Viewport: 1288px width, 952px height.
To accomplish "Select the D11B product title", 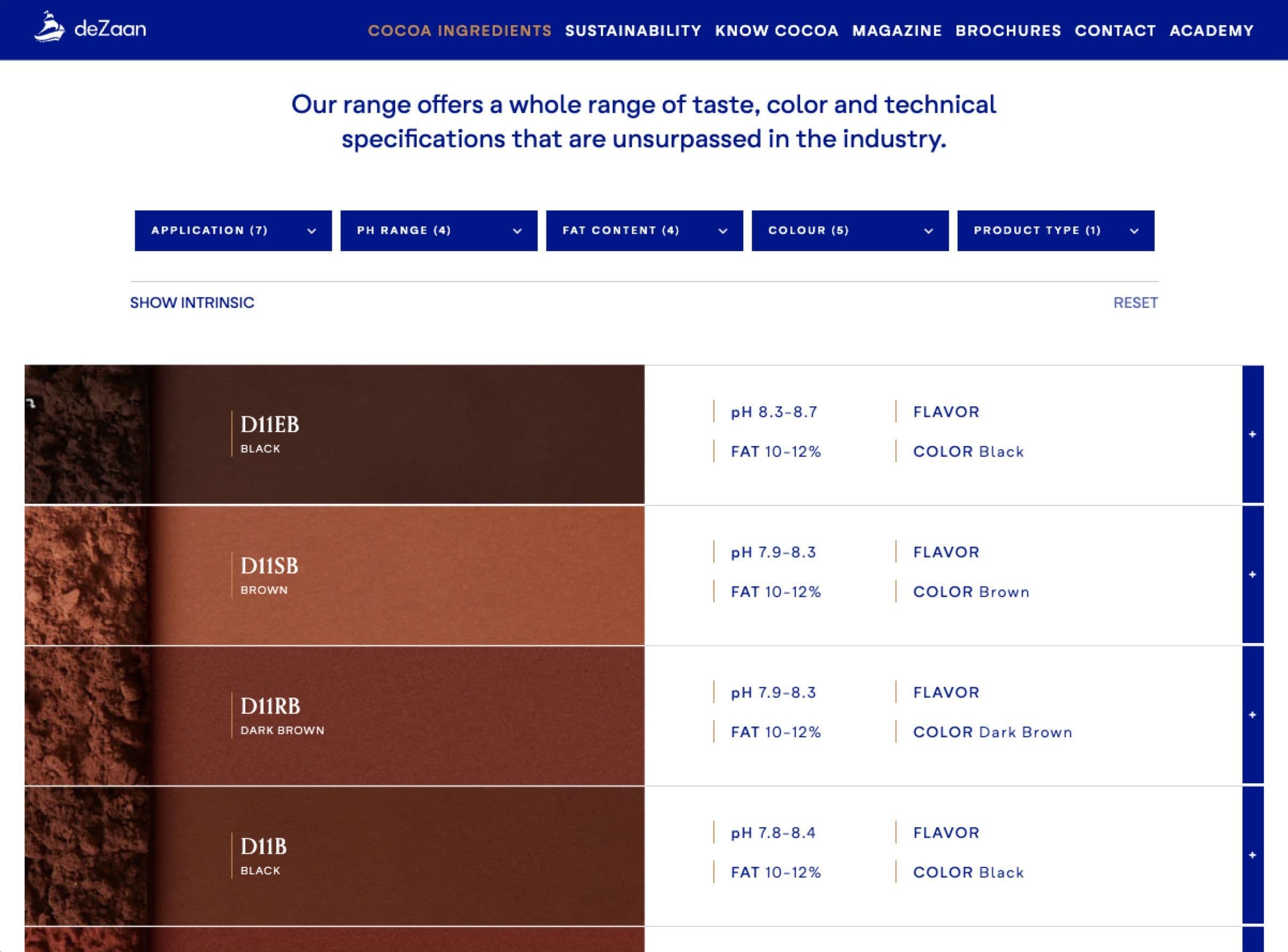I will [263, 847].
